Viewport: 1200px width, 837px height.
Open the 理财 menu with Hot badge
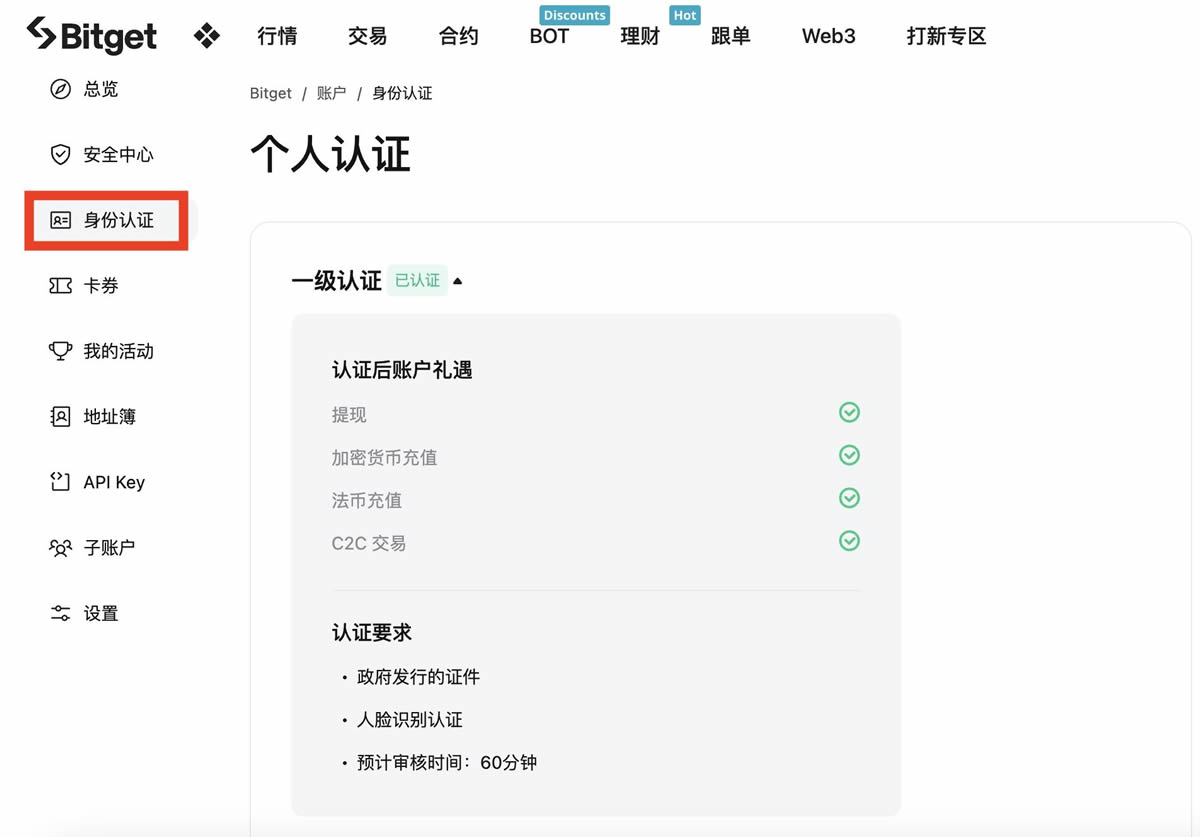click(640, 37)
